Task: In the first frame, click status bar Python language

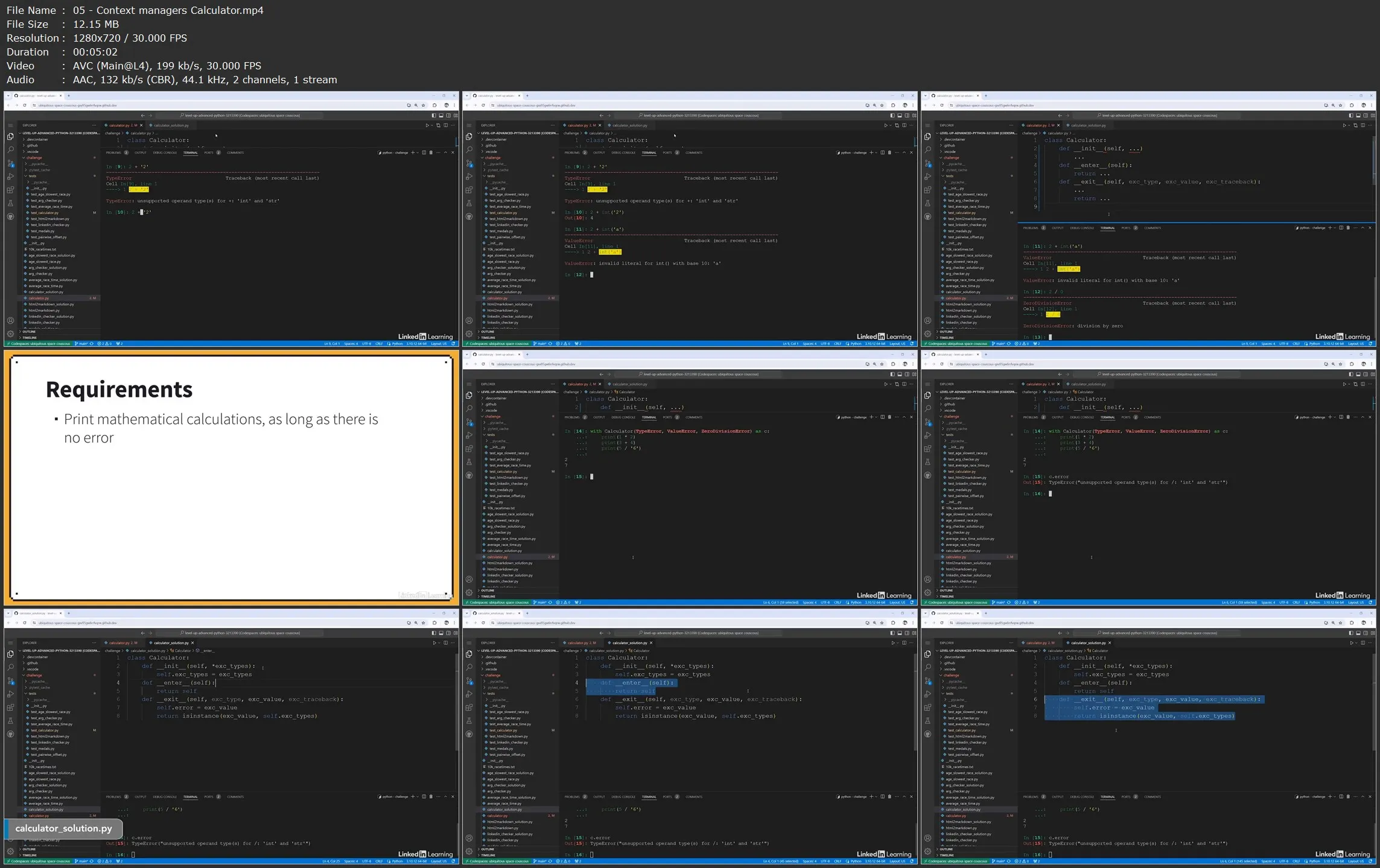Action: tap(398, 344)
